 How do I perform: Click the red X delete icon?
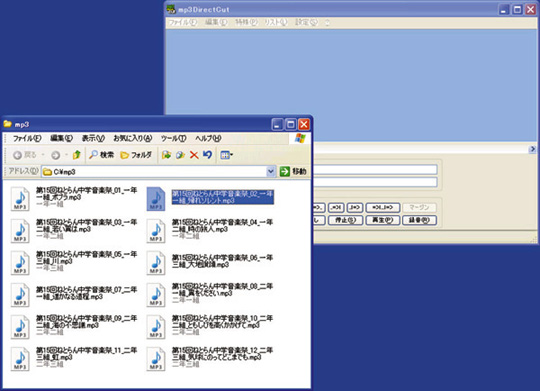click(x=194, y=155)
